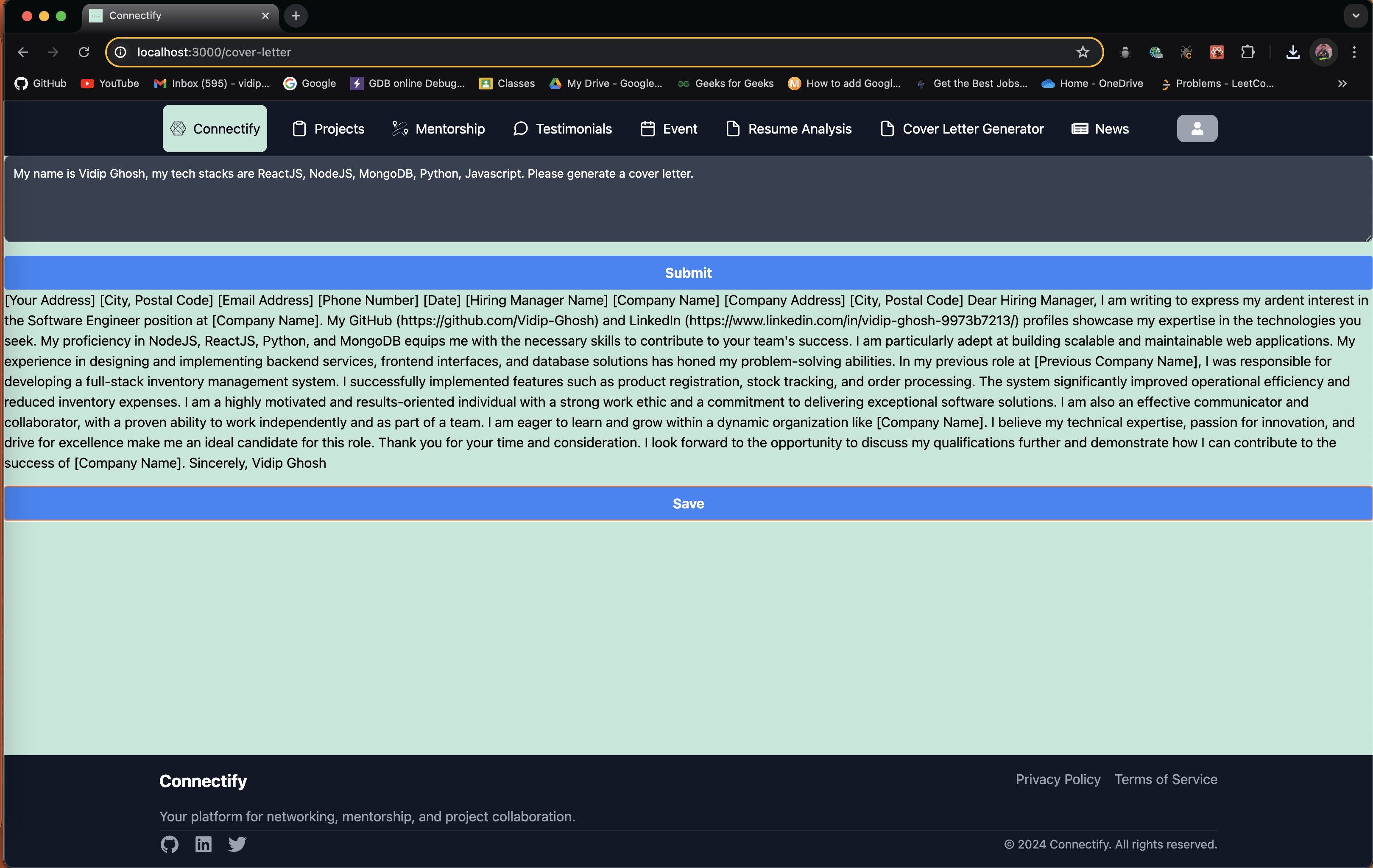This screenshot has height=868, width=1373.
Task: Bookmark page with the star icon
Action: coord(1083,53)
